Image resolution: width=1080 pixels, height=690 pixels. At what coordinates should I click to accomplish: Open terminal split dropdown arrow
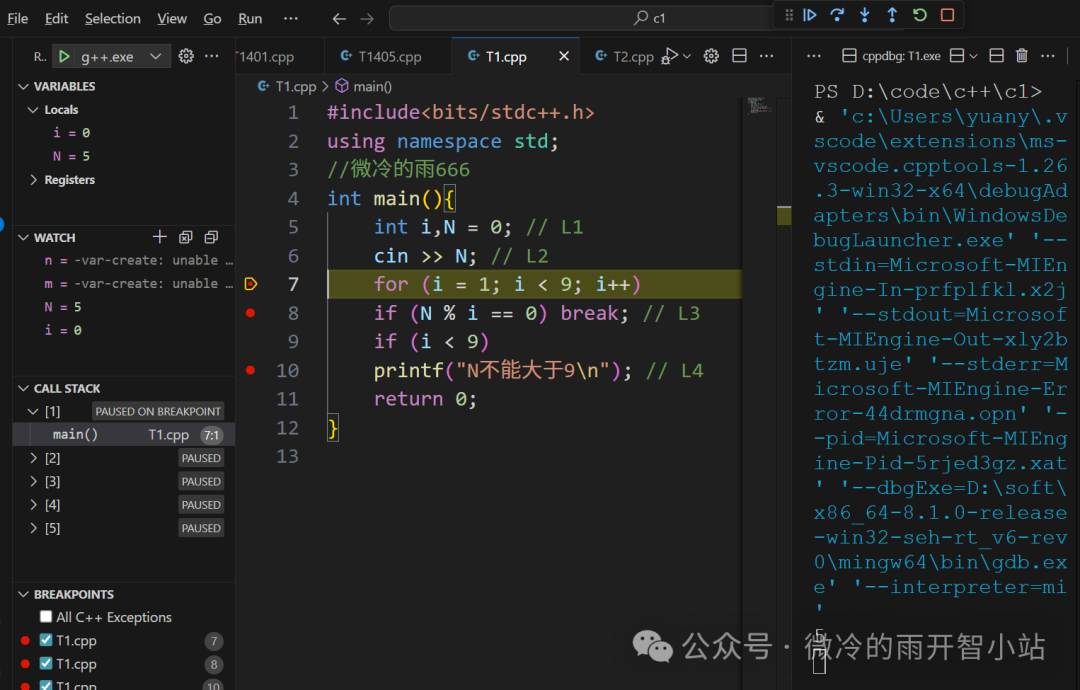coord(973,56)
